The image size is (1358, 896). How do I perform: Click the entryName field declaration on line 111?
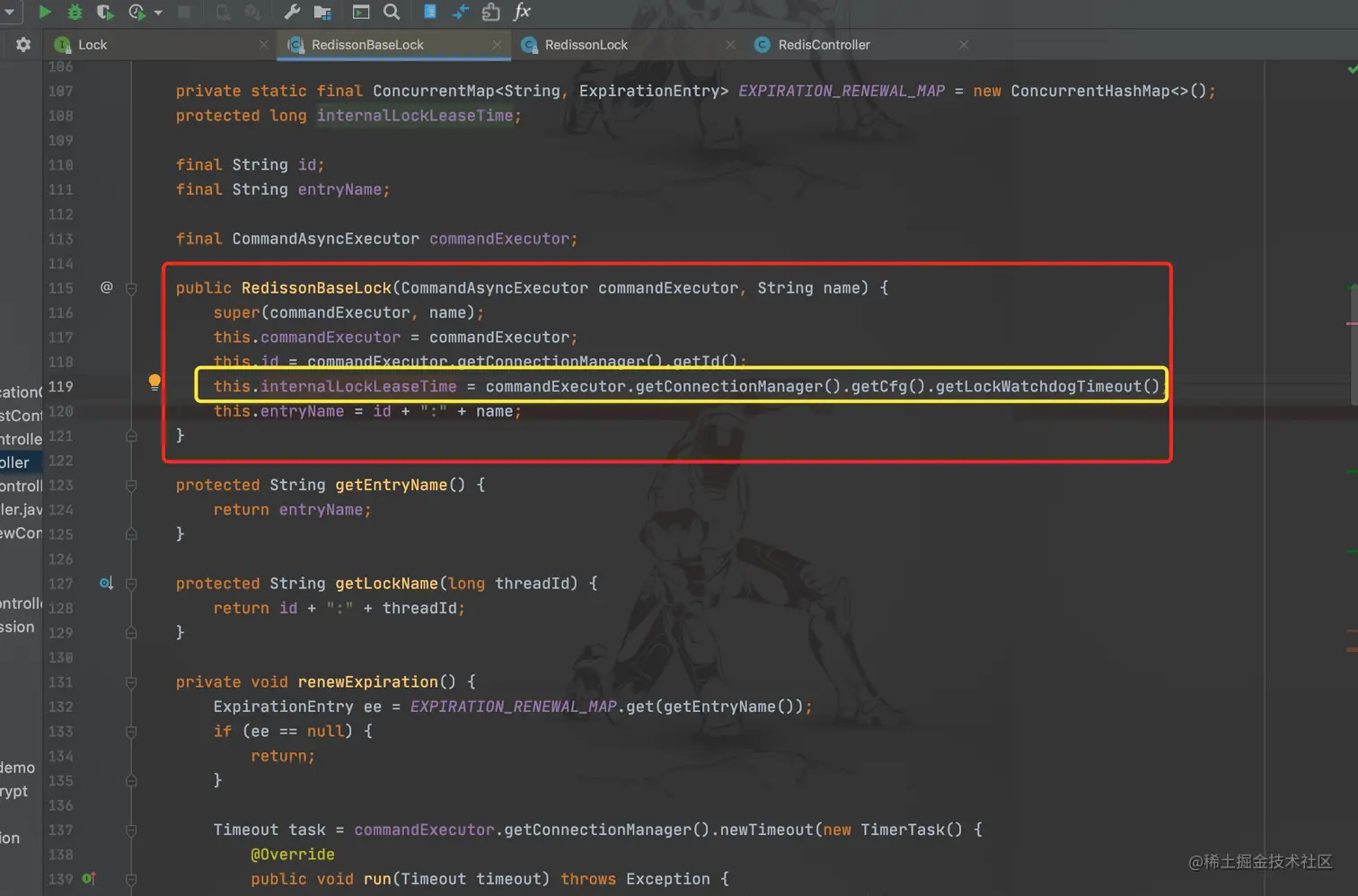click(x=339, y=189)
